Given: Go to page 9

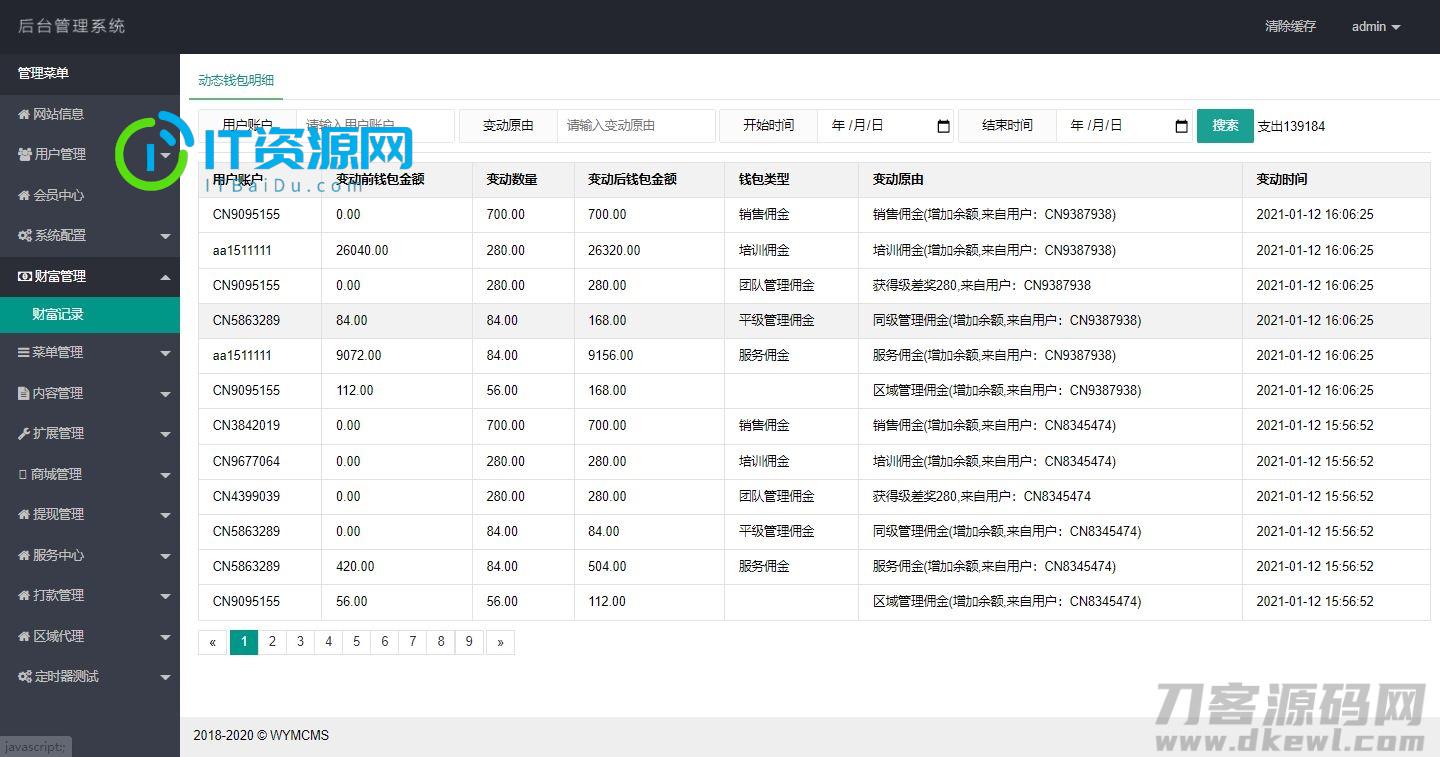Looking at the screenshot, I should pos(469,642).
